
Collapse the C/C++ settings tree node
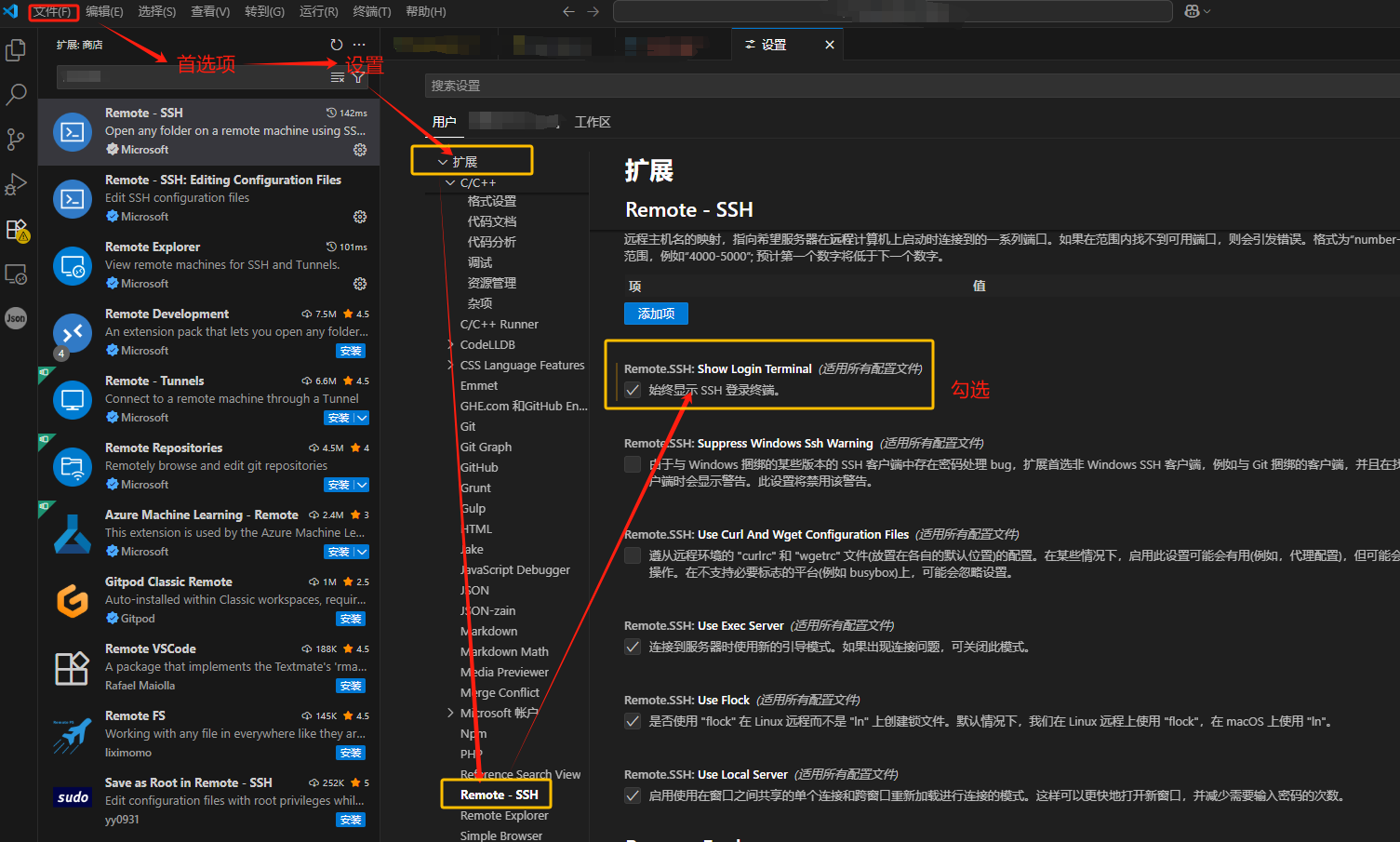pyautogui.click(x=450, y=182)
